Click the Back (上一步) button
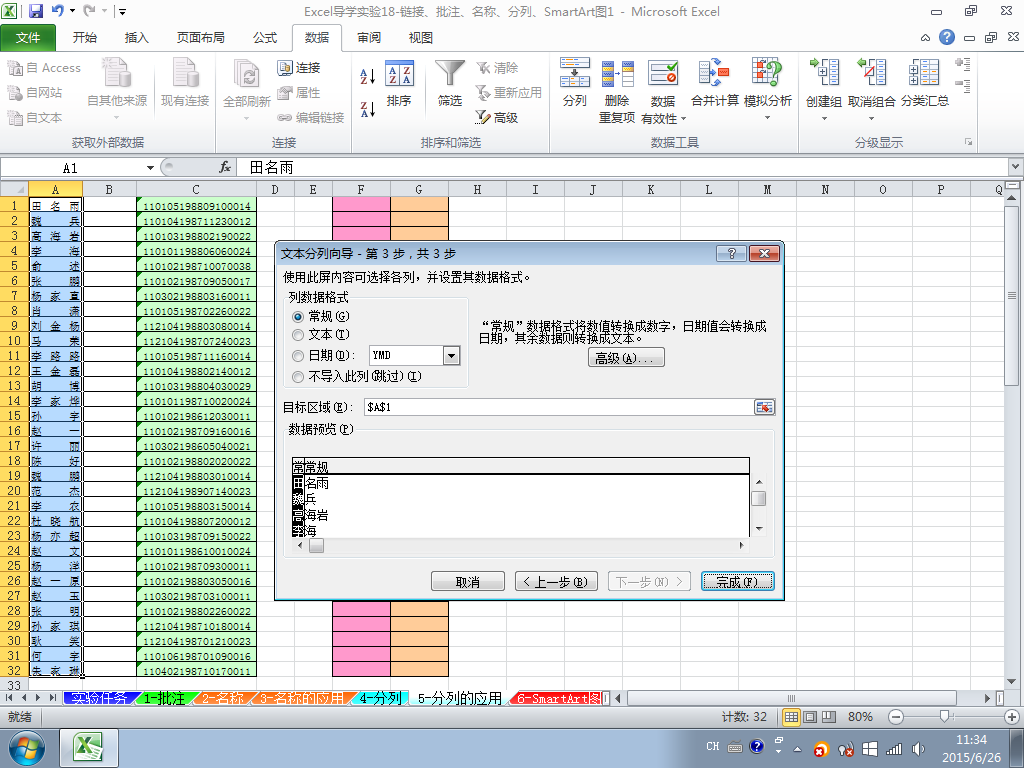The height and width of the screenshot is (768, 1024). (556, 581)
